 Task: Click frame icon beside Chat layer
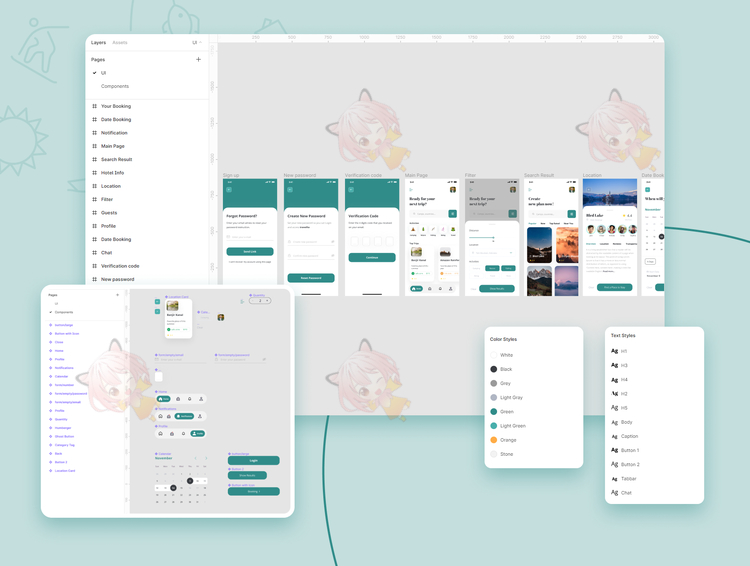click(x=94, y=253)
